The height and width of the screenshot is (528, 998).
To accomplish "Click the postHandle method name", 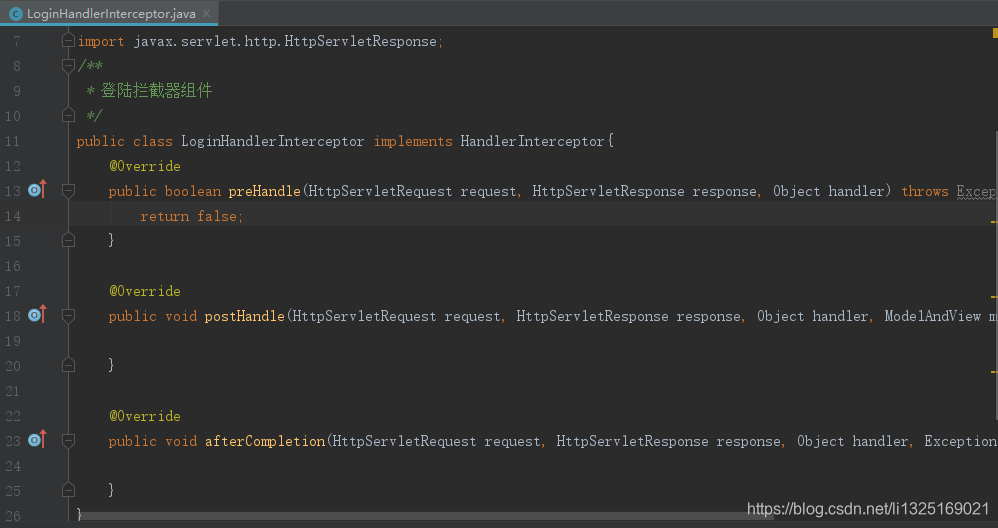I will 244,316.
